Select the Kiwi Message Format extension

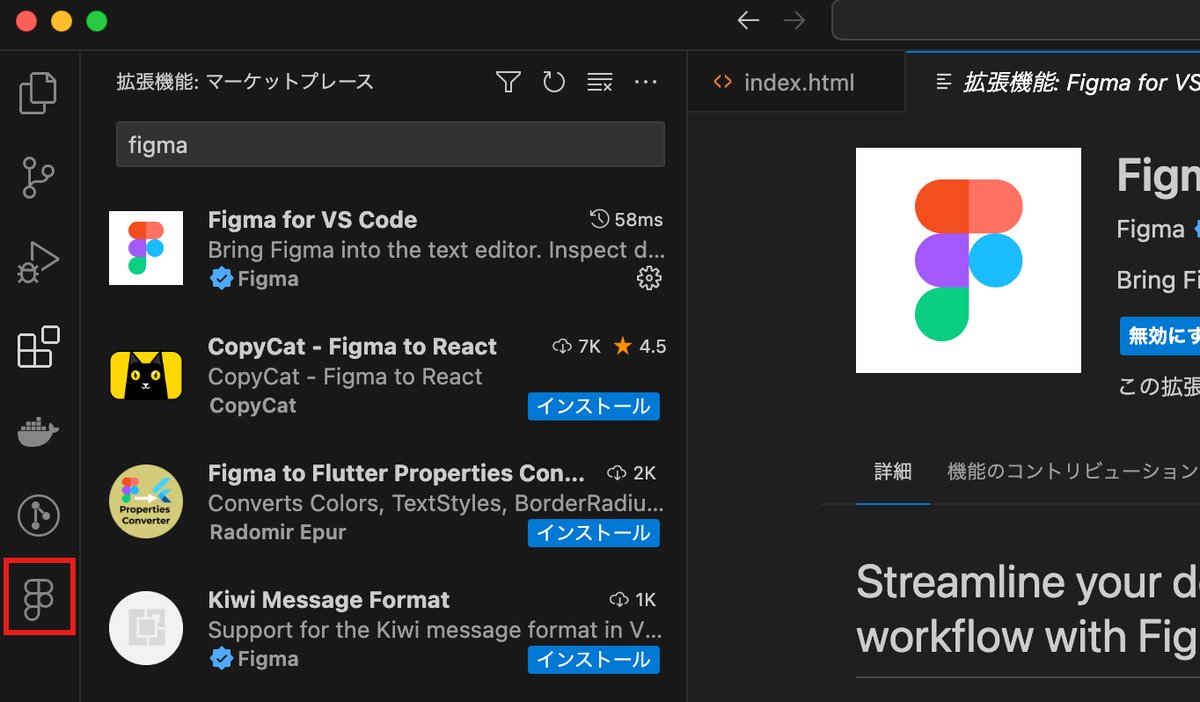click(386, 629)
